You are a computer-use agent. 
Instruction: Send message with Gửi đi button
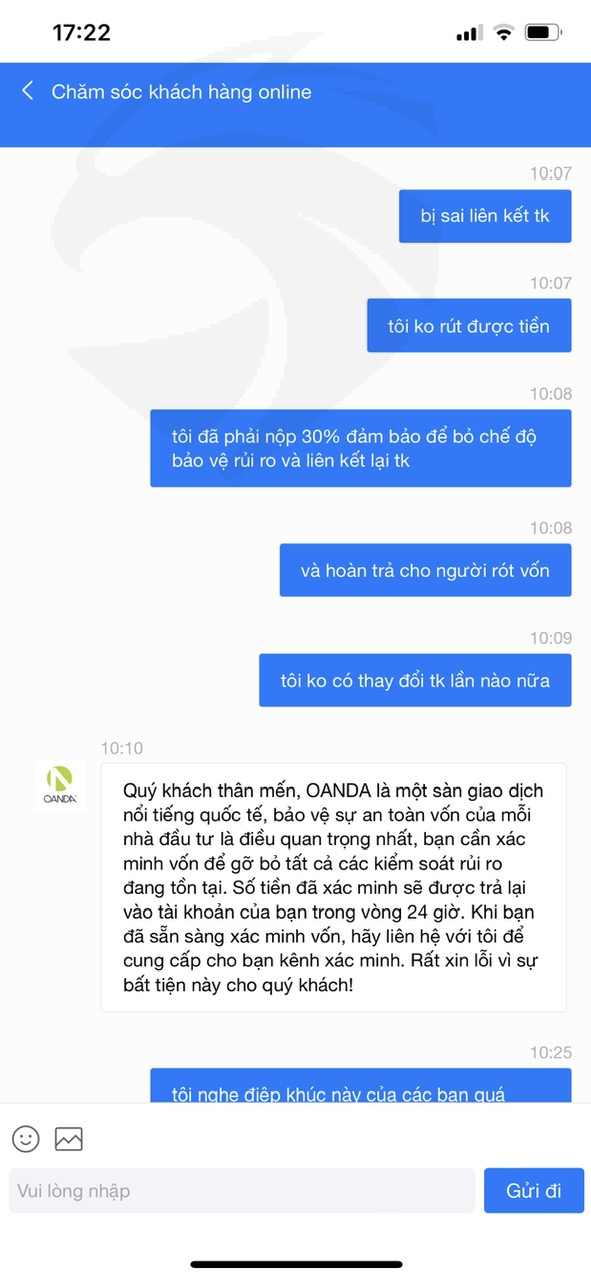coord(534,1190)
